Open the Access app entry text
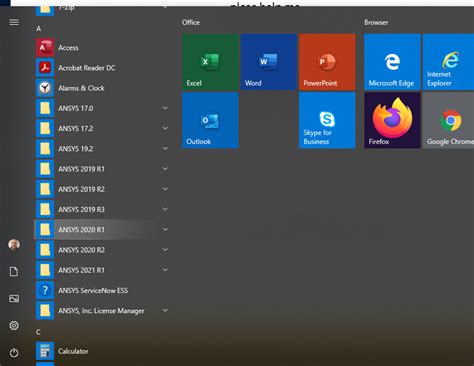The image size is (474, 366). tap(68, 48)
